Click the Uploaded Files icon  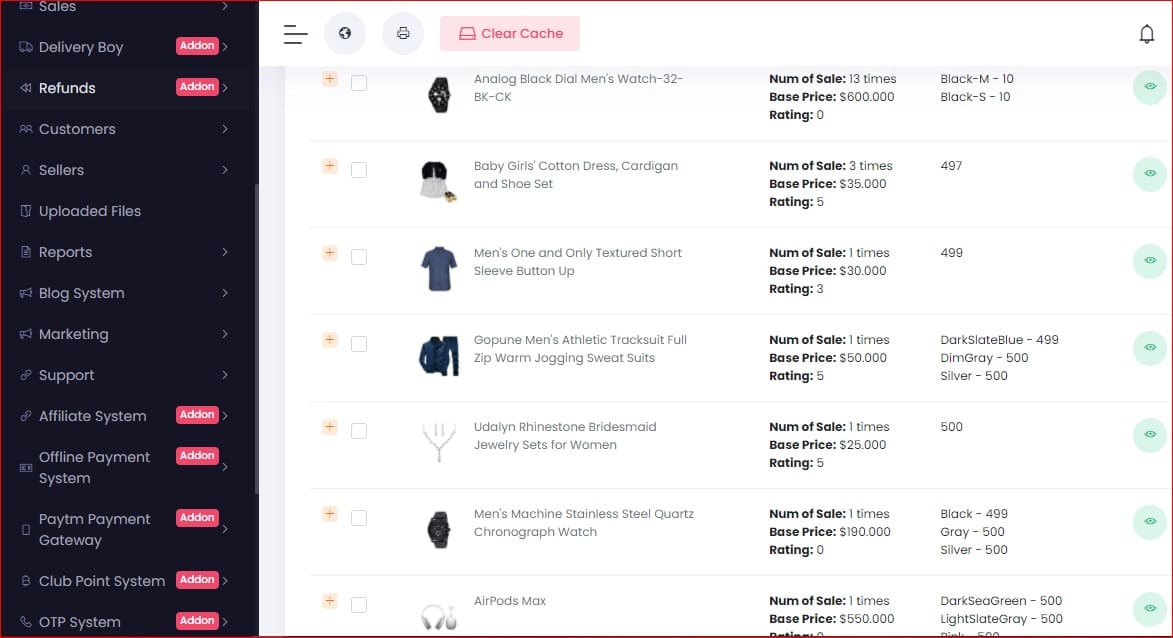(x=25, y=211)
